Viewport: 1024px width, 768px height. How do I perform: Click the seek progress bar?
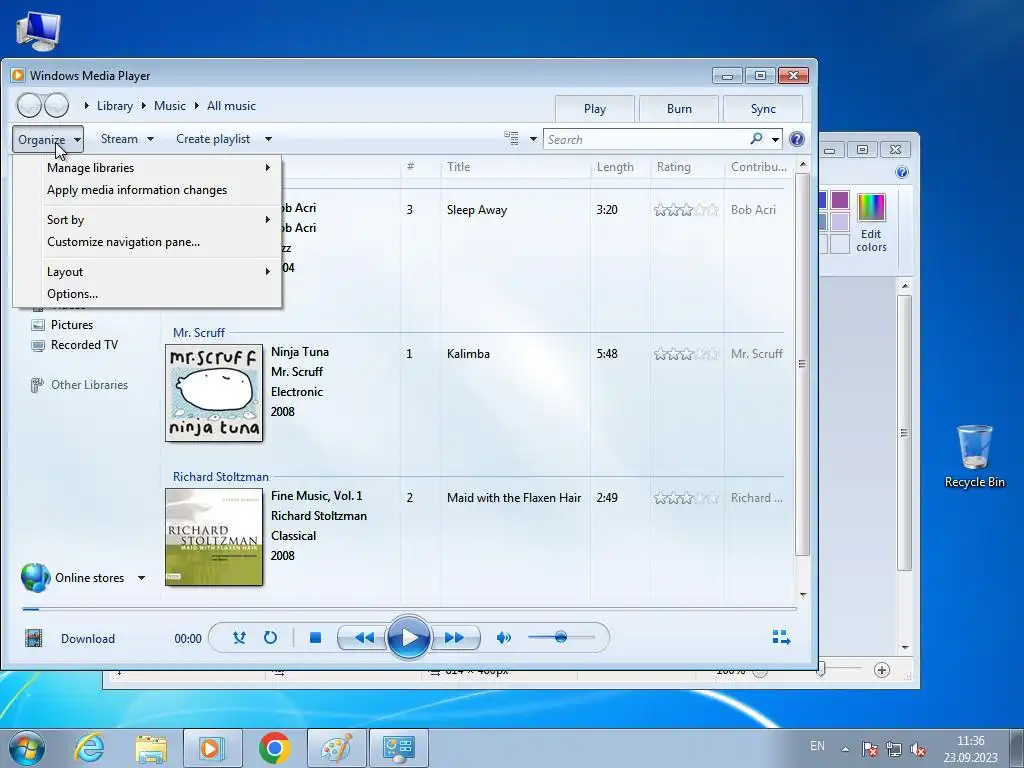[409, 609]
